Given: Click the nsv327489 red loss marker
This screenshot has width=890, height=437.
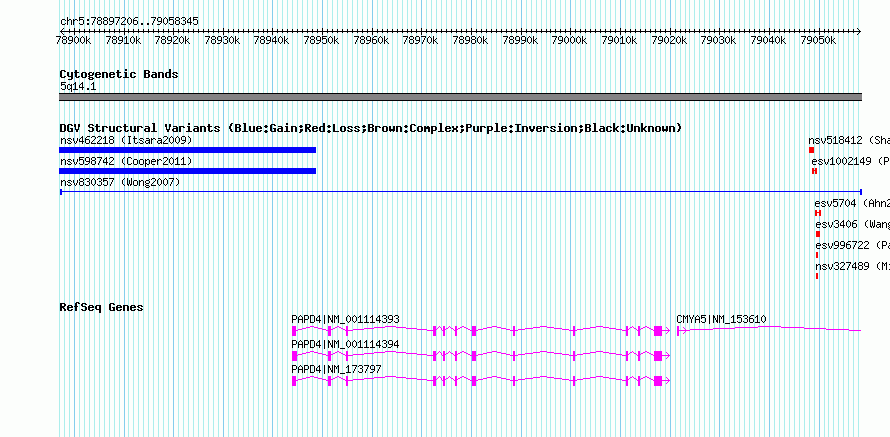Looking at the screenshot, I should (x=817, y=276).
